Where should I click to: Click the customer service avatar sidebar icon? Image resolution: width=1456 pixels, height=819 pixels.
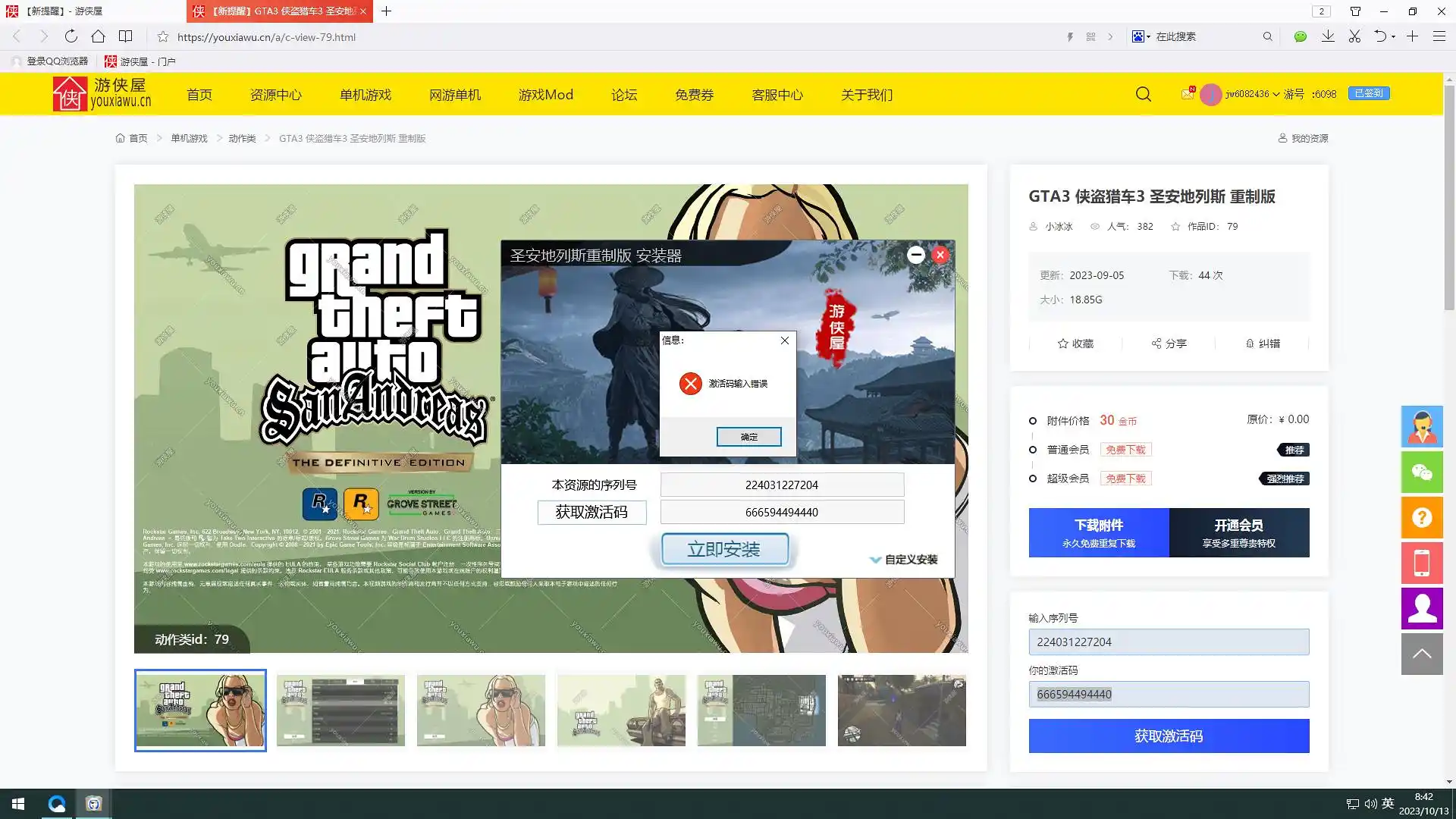[x=1422, y=427]
